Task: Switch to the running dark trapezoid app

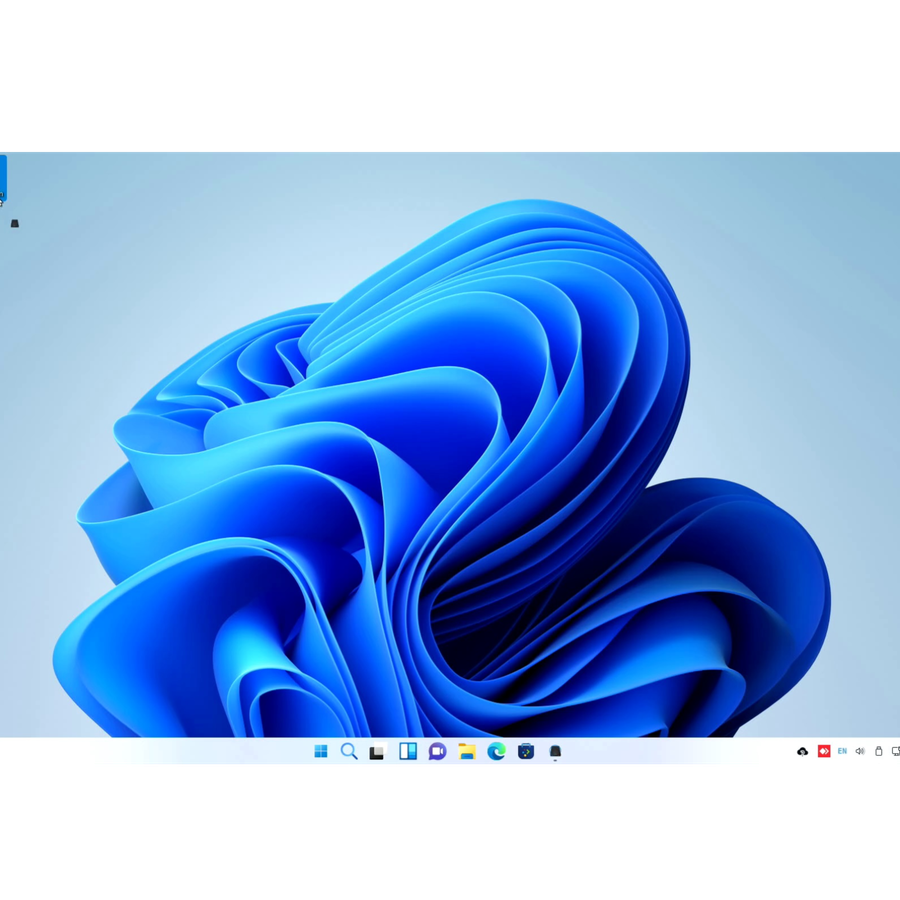Action: (555, 751)
